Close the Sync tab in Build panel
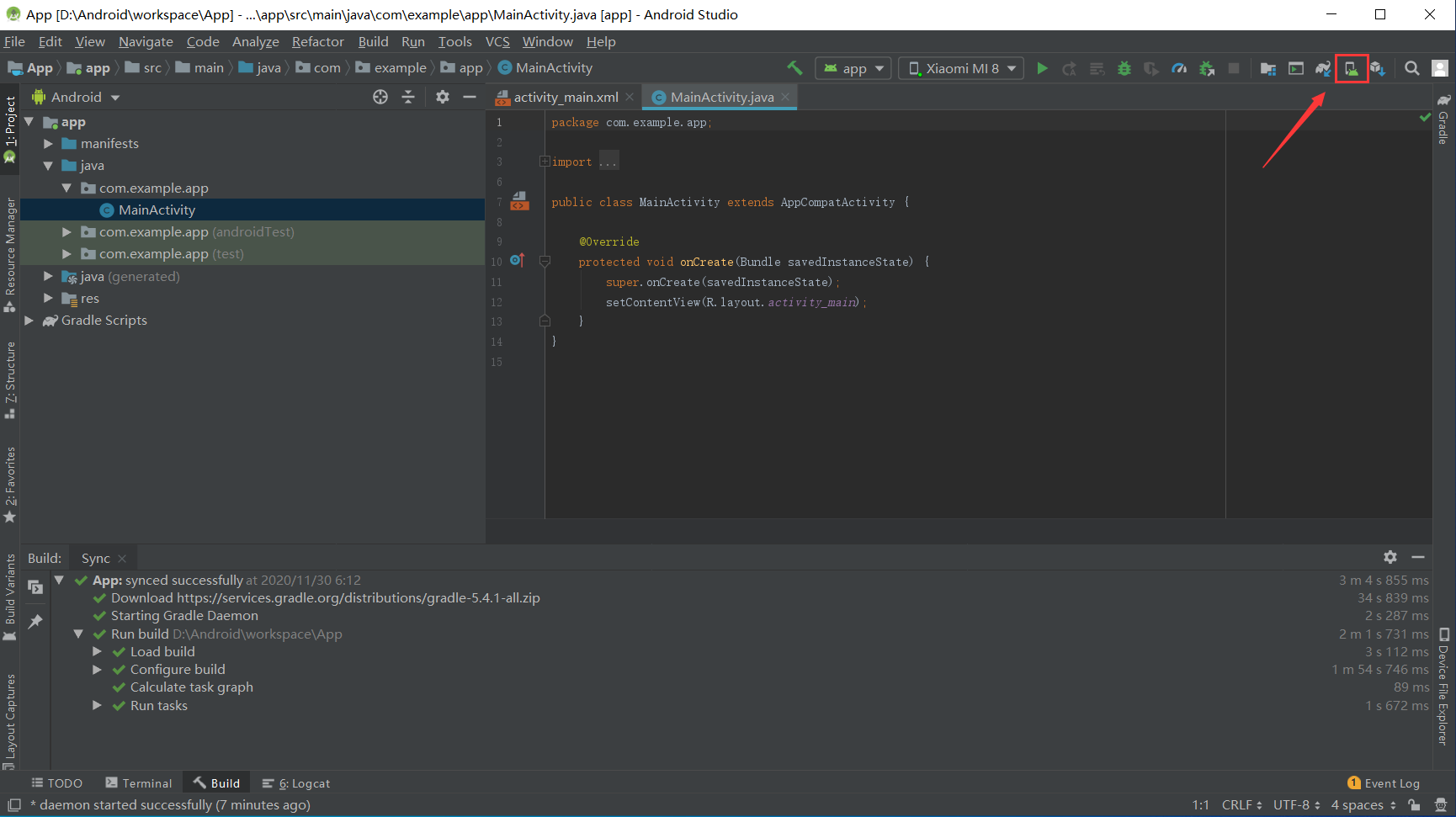Viewport: 1456px width, 817px height. 122,559
